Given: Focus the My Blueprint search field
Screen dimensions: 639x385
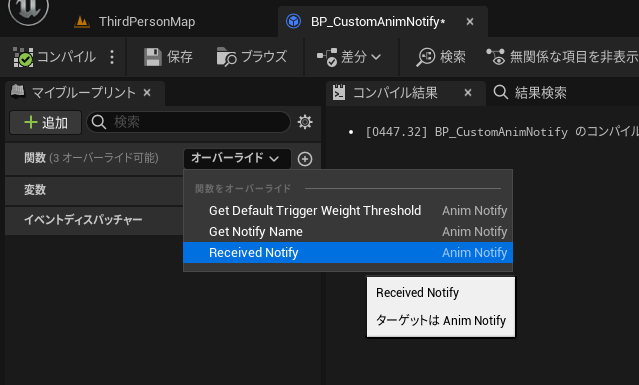Looking at the screenshot, I should coord(188,122).
